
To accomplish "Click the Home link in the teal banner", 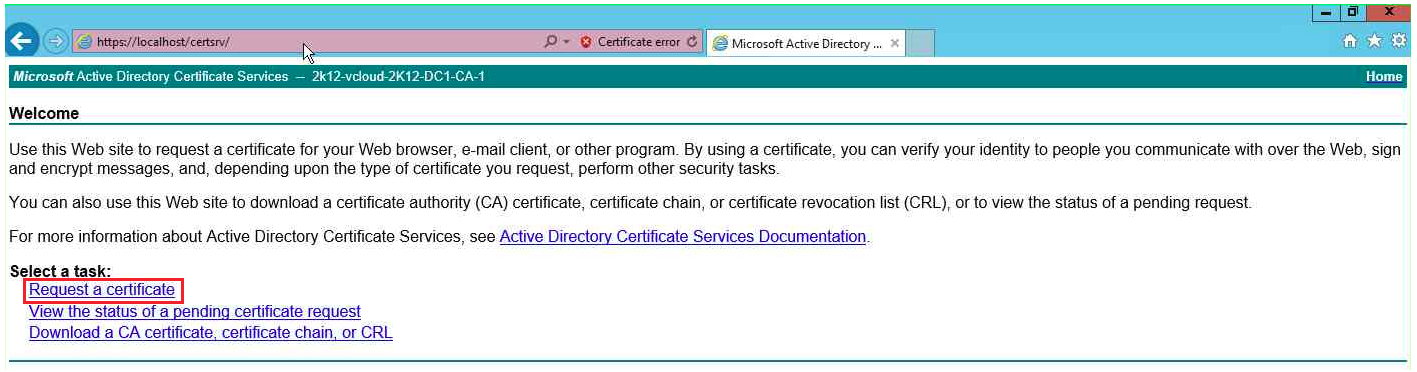I will click(1384, 76).
